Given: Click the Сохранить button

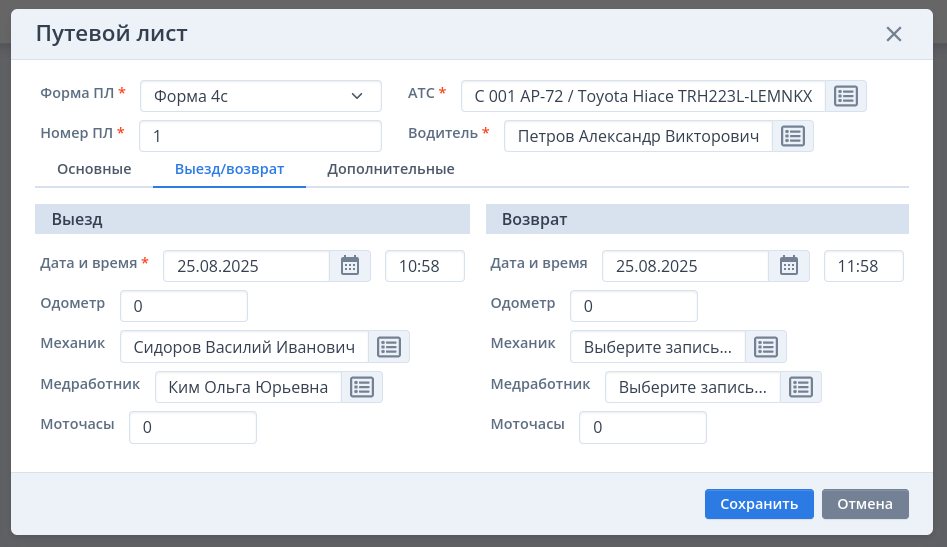Looking at the screenshot, I should [x=759, y=504].
